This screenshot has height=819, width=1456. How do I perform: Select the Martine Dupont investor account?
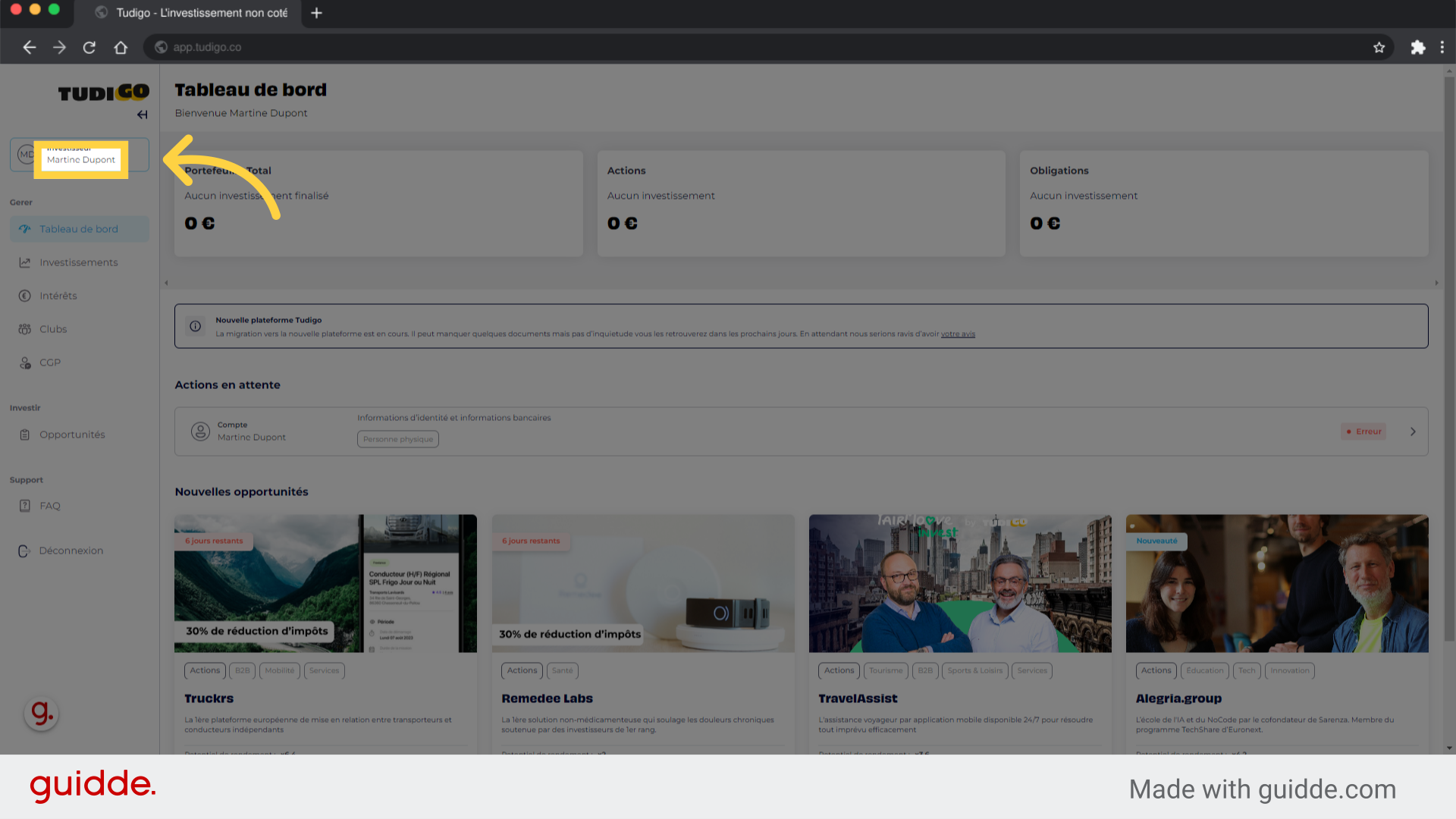(x=80, y=155)
